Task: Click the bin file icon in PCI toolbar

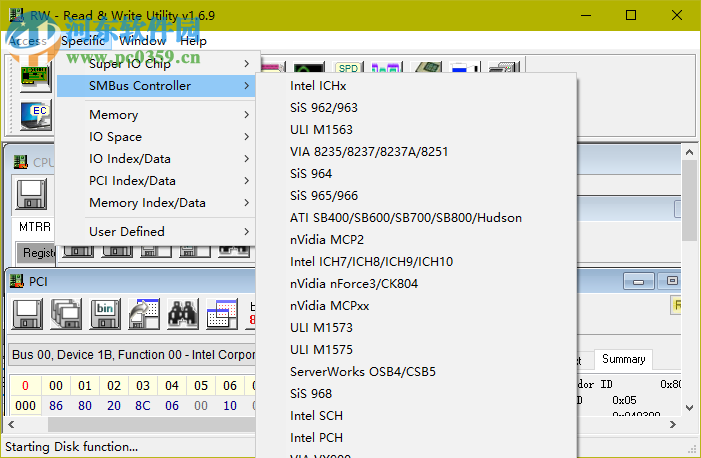Action: click(104, 314)
